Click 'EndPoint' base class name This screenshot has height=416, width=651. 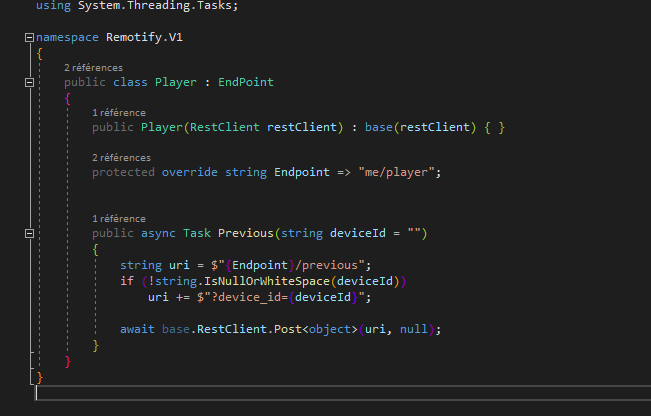coord(246,82)
